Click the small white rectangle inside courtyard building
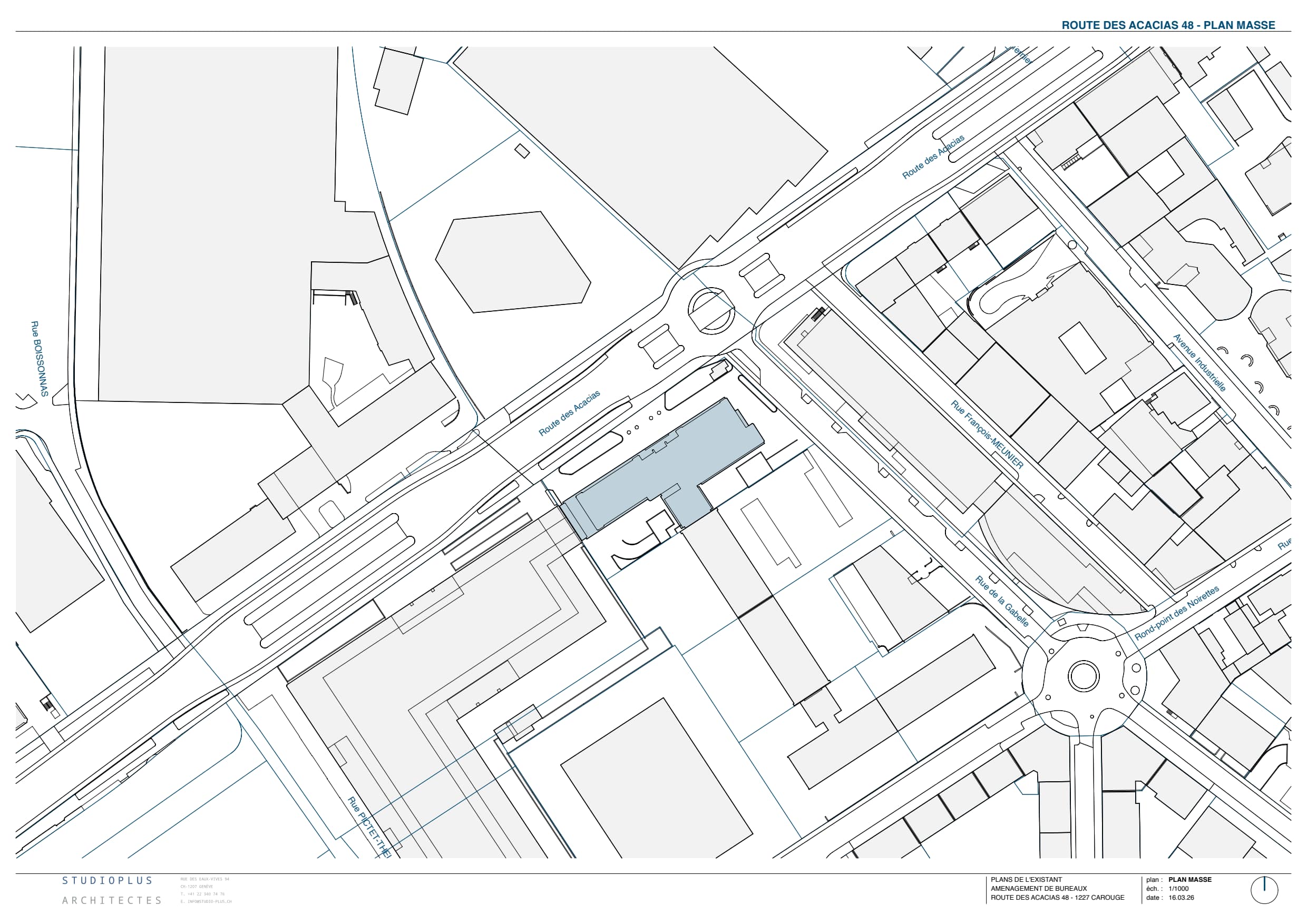The height and width of the screenshot is (924, 1307). click(x=1081, y=347)
